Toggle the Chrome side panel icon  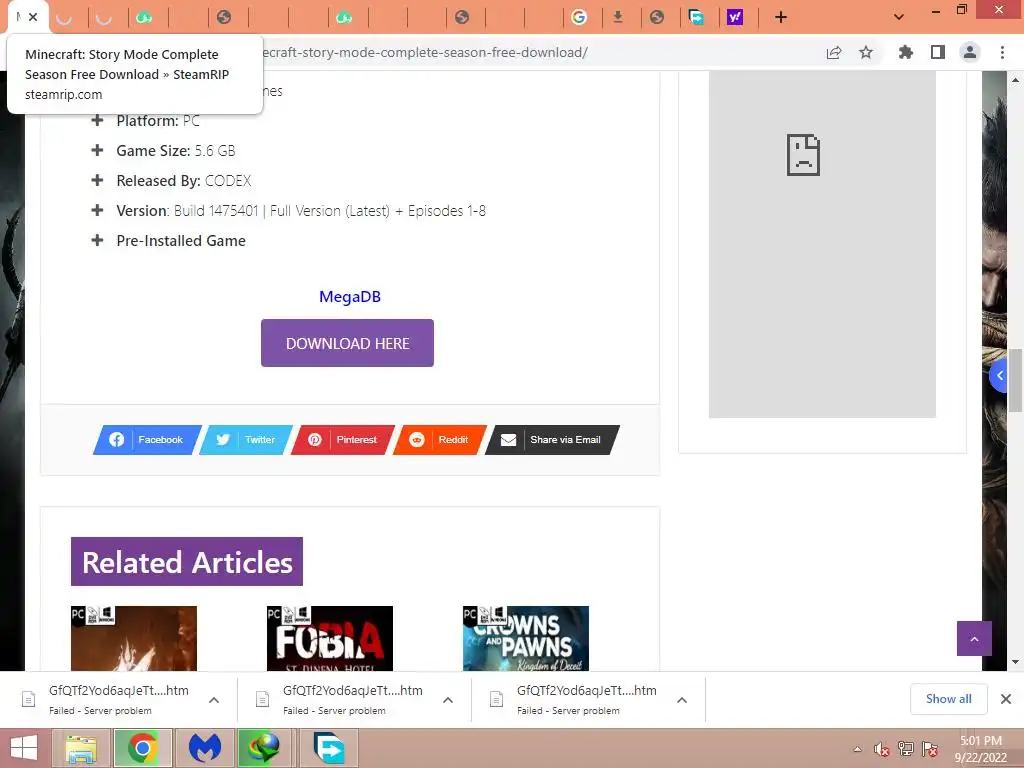pyautogui.click(x=938, y=52)
